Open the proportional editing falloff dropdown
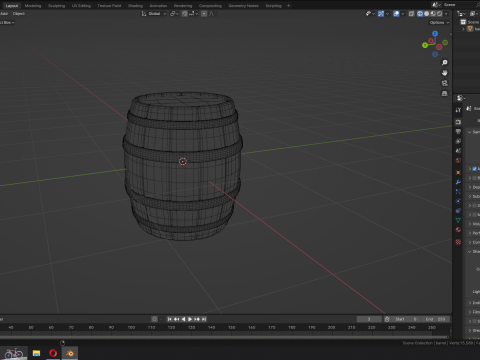Viewport: 480px width, 360px height. [212, 14]
